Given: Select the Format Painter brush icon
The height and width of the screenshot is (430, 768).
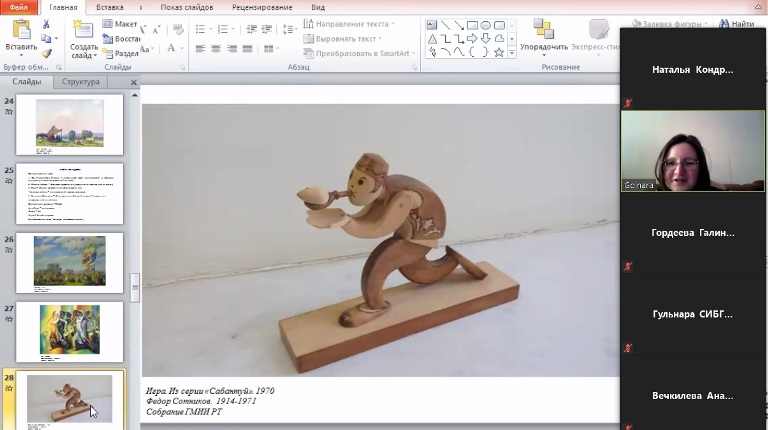Looking at the screenshot, I should pos(47,53).
